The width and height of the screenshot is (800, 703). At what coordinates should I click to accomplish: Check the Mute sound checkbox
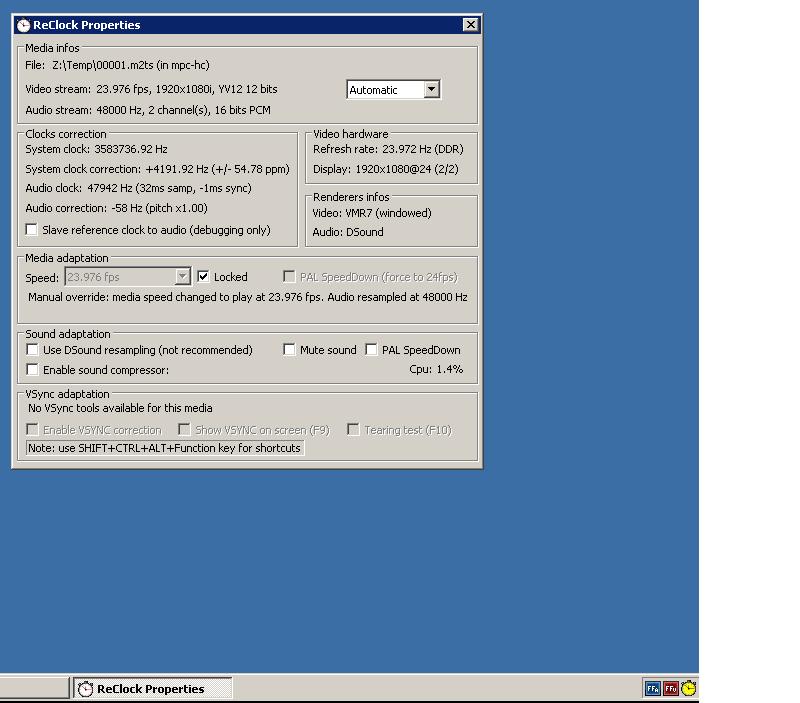click(x=289, y=350)
